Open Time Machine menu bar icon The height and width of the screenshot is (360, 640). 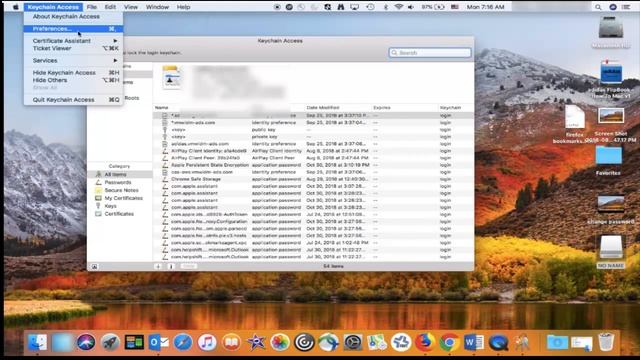[371, 7]
